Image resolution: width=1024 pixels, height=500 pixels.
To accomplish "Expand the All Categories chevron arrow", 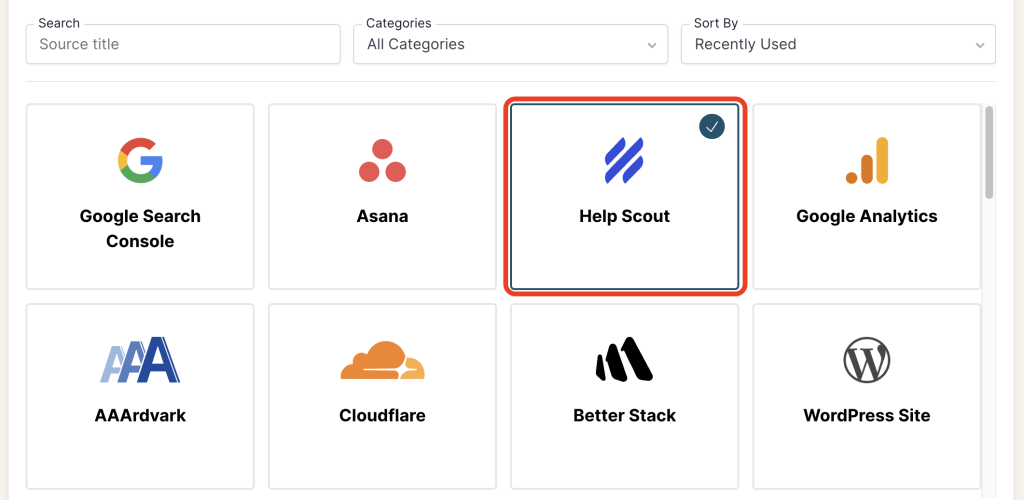I will 652,45.
